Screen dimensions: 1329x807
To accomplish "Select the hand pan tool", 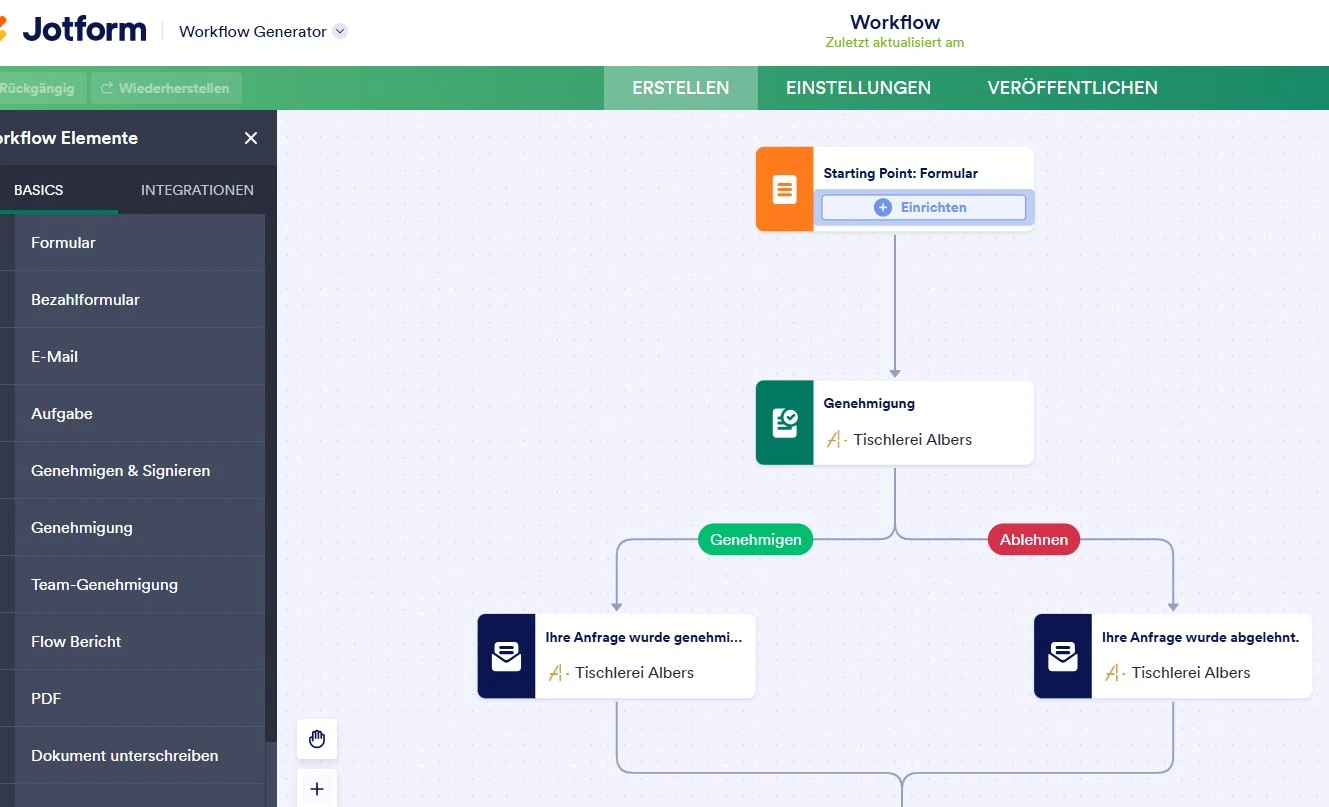I will click(x=317, y=739).
